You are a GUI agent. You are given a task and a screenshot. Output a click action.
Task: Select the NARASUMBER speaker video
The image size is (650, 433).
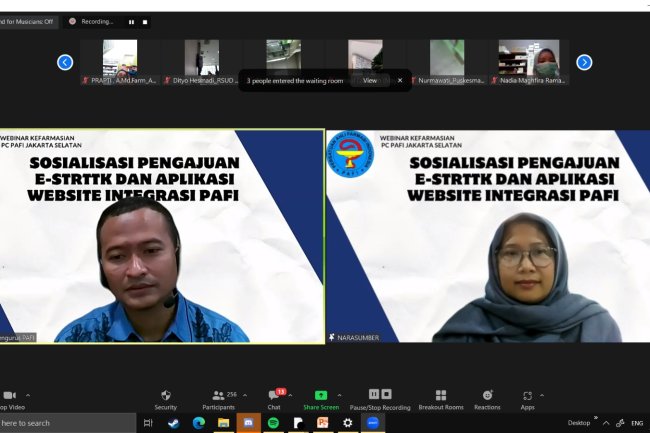point(488,236)
